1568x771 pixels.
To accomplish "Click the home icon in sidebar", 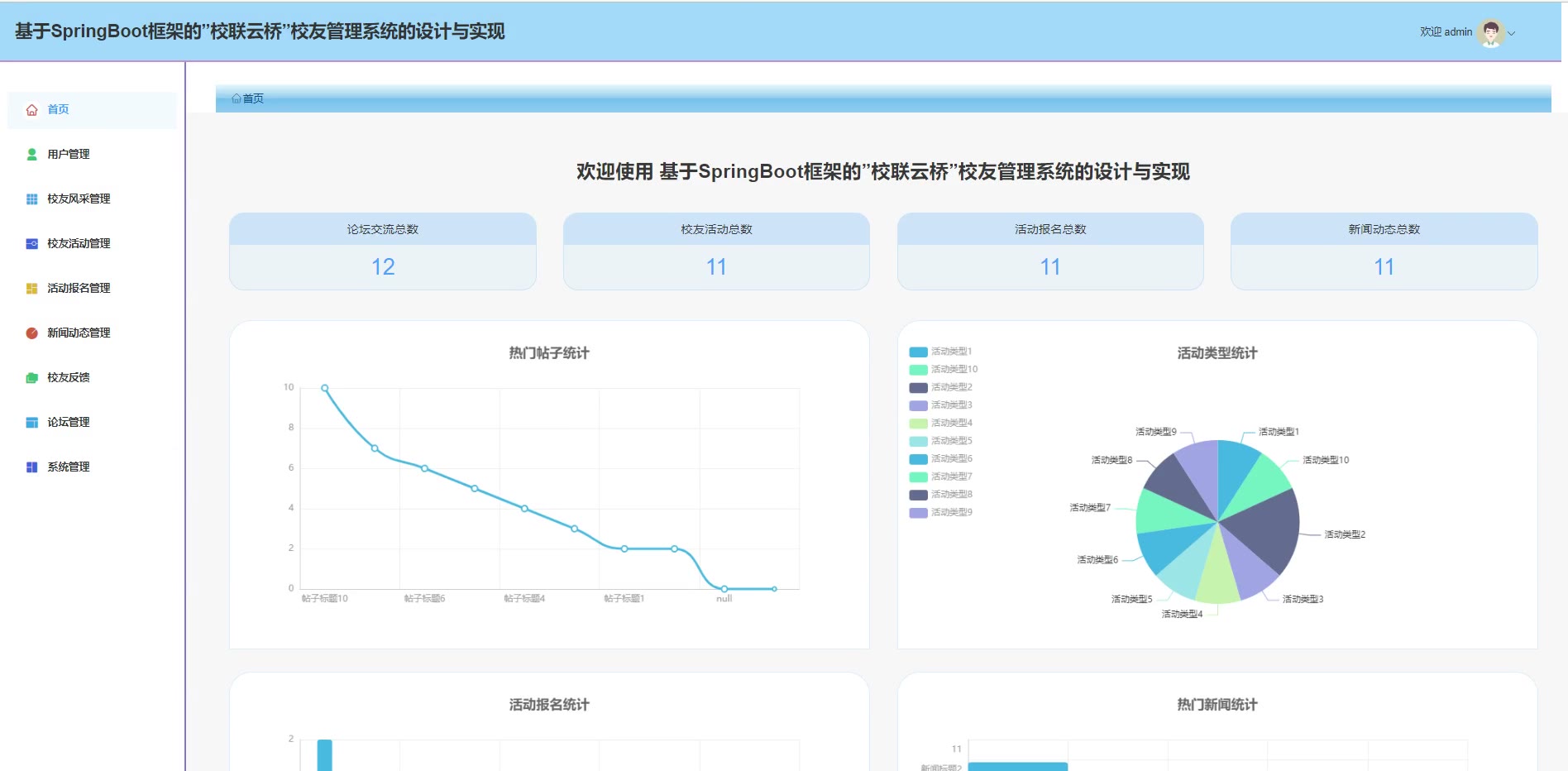I will click(x=31, y=110).
